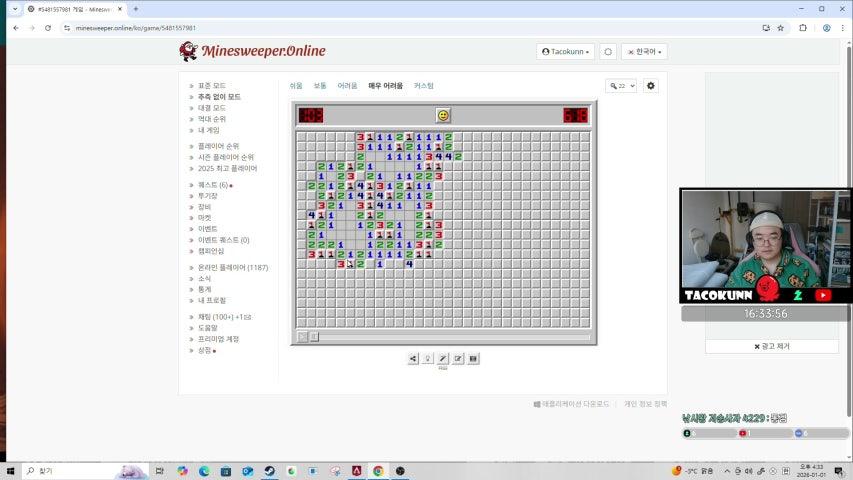Image resolution: width=853 pixels, height=480 pixels.
Task: Open 대결 모드 in the sidebar
Action: [x=212, y=108]
